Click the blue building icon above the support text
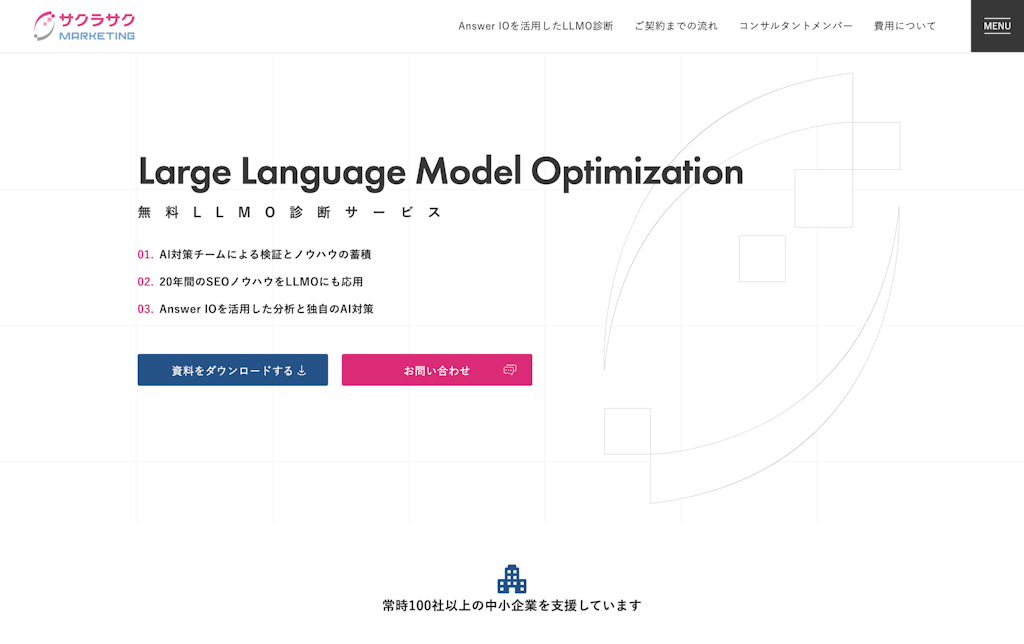This screenshot has width=1024, height=644. [x=512, y=578]
